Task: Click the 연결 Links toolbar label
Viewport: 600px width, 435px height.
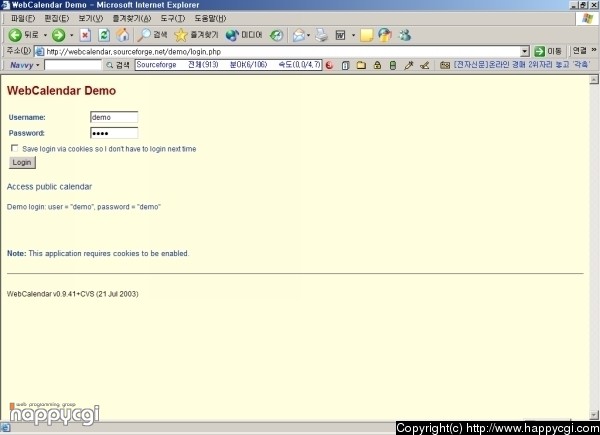Action: [x=579, y=51]
